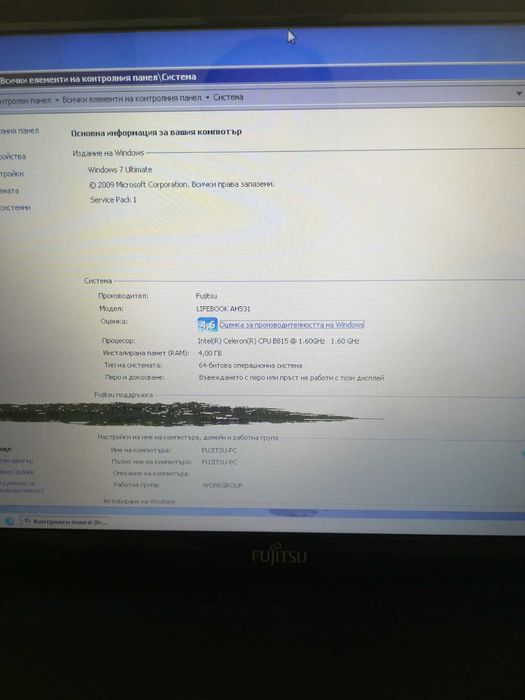Open address bar history dropdown arrow
Screen dimensions: 525x700
519,93
